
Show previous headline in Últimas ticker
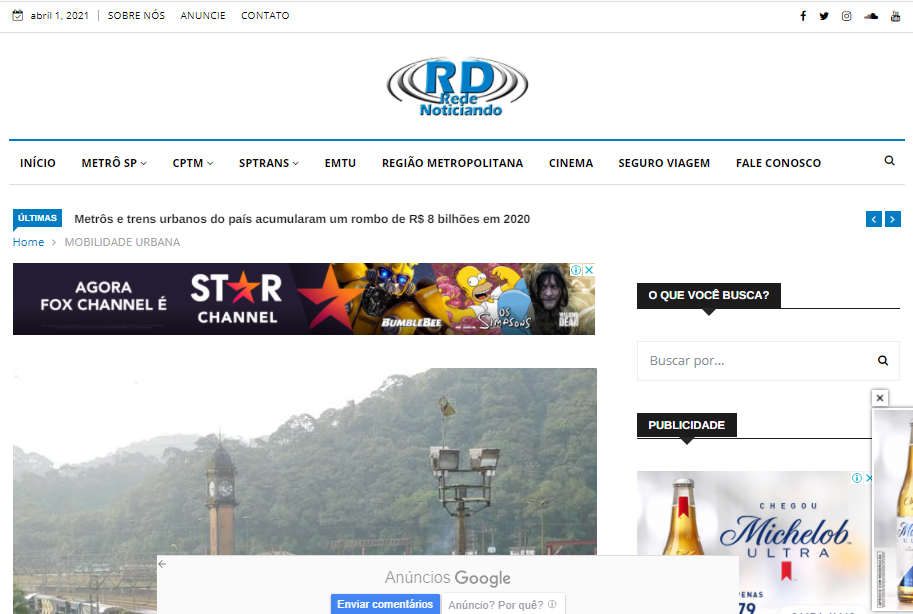[x=874, y=219]
